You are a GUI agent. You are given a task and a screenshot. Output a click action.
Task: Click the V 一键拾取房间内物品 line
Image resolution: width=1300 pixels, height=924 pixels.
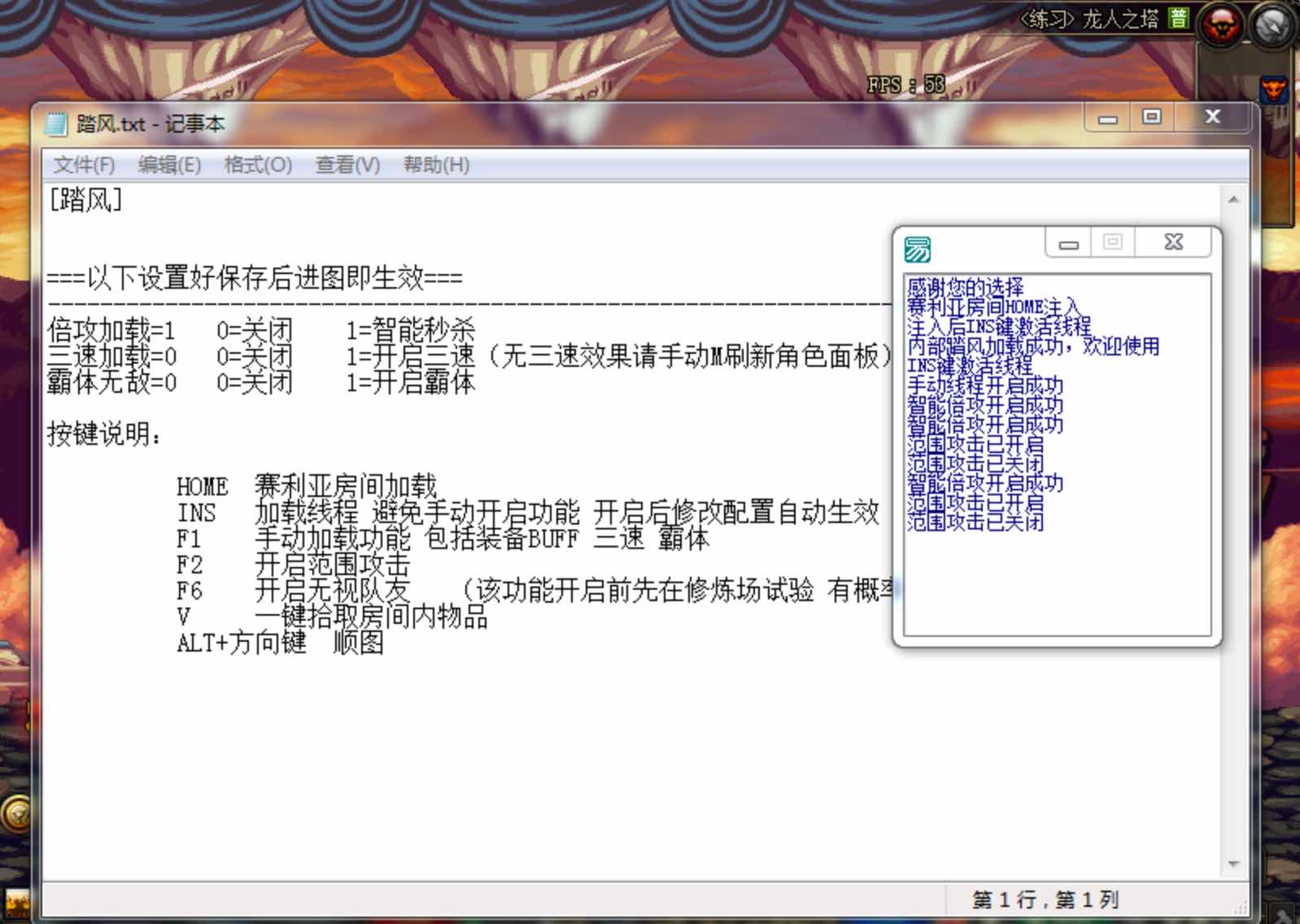(x=333, y=617)
